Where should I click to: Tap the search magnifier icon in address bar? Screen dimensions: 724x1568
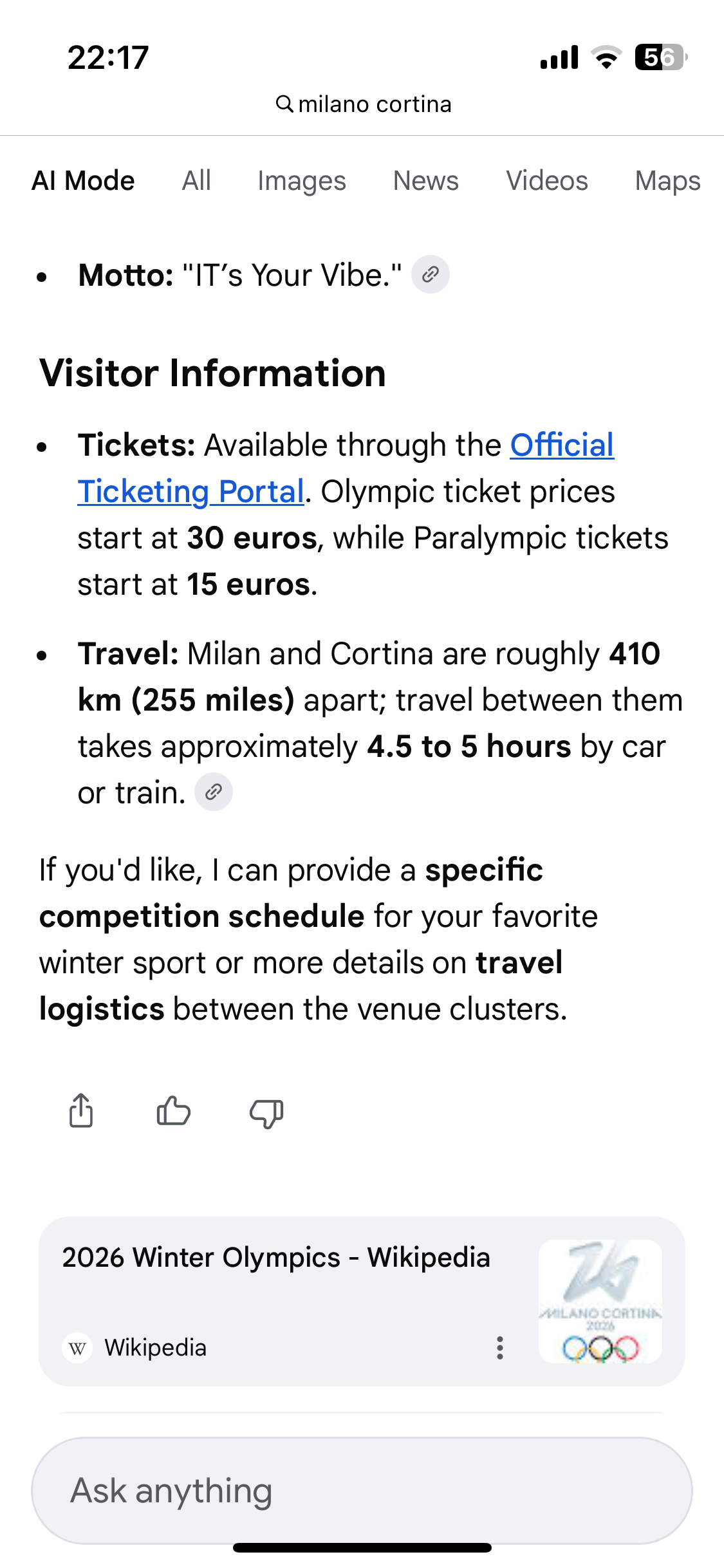point(284,104)
